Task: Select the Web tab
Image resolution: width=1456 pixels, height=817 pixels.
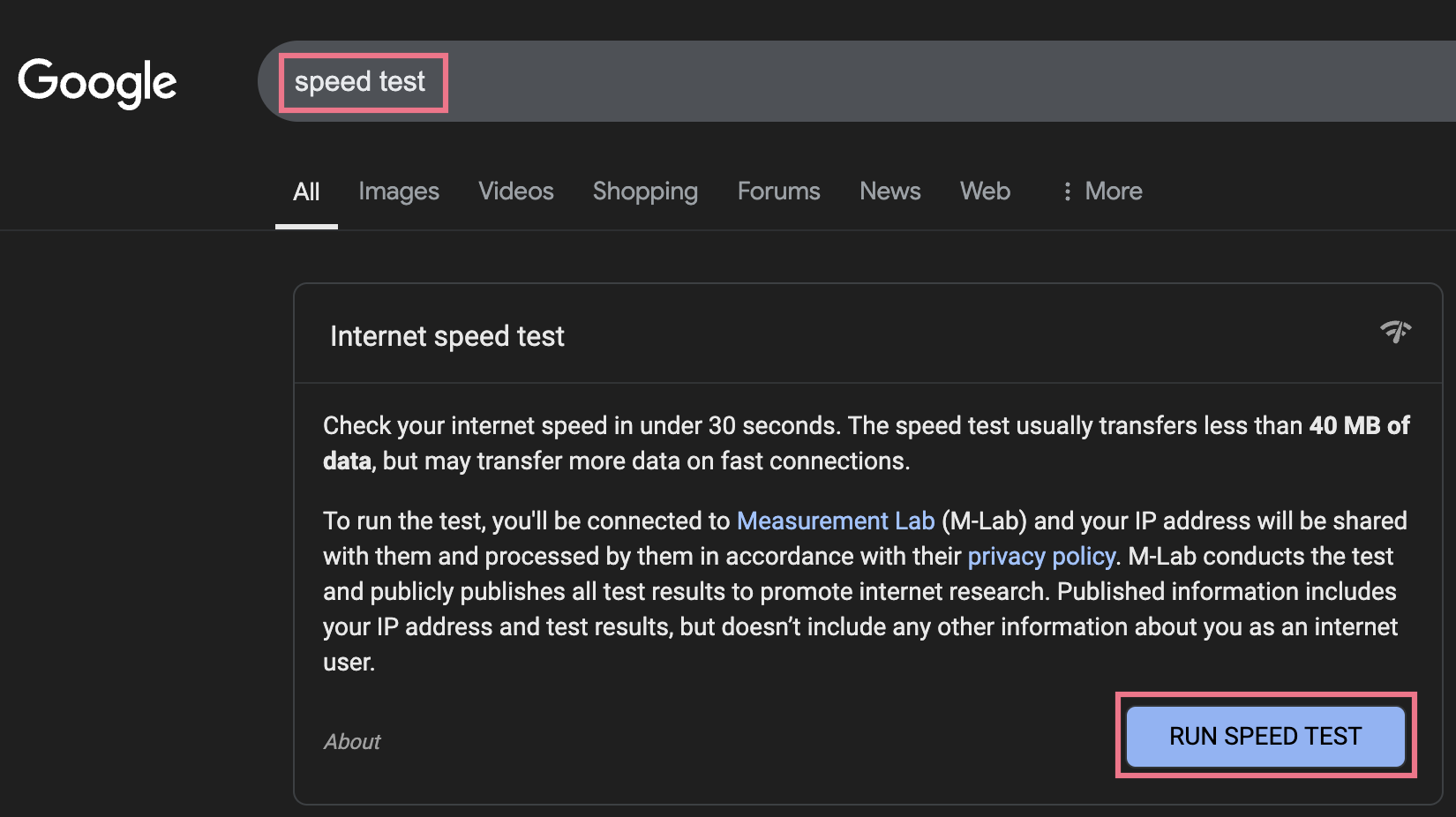Action: 985,191
